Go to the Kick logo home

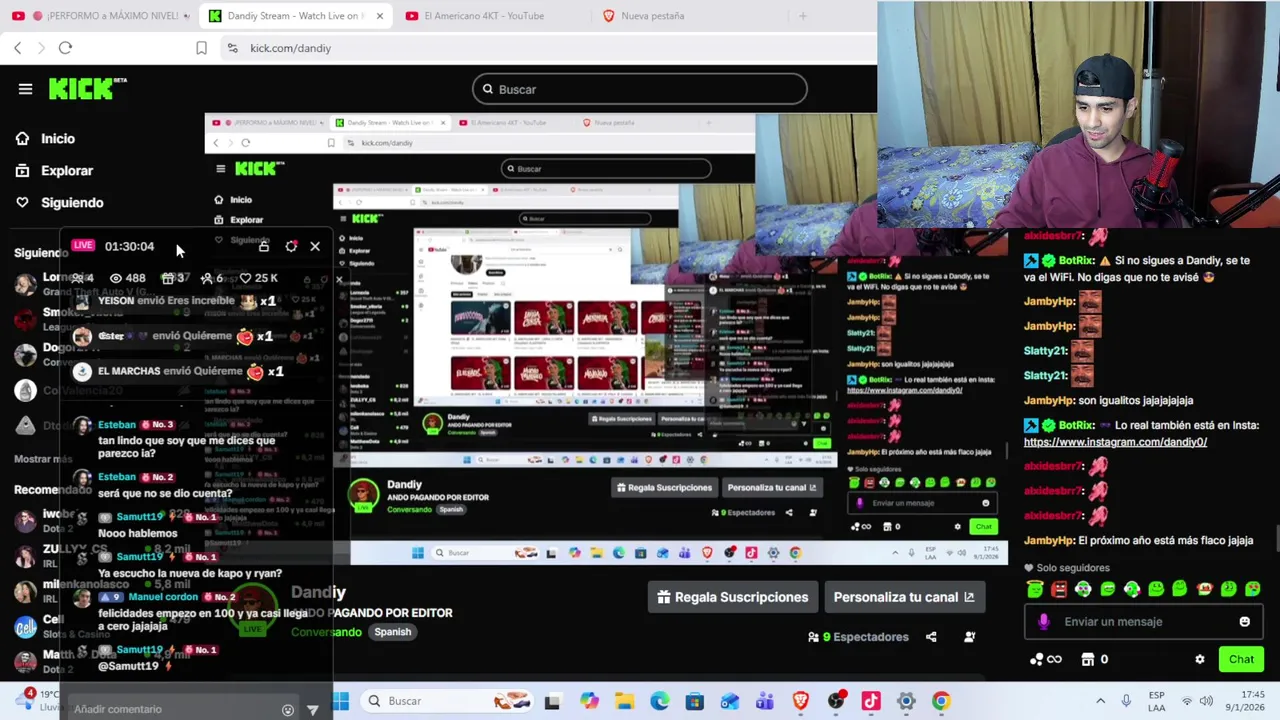click(88, 89)
